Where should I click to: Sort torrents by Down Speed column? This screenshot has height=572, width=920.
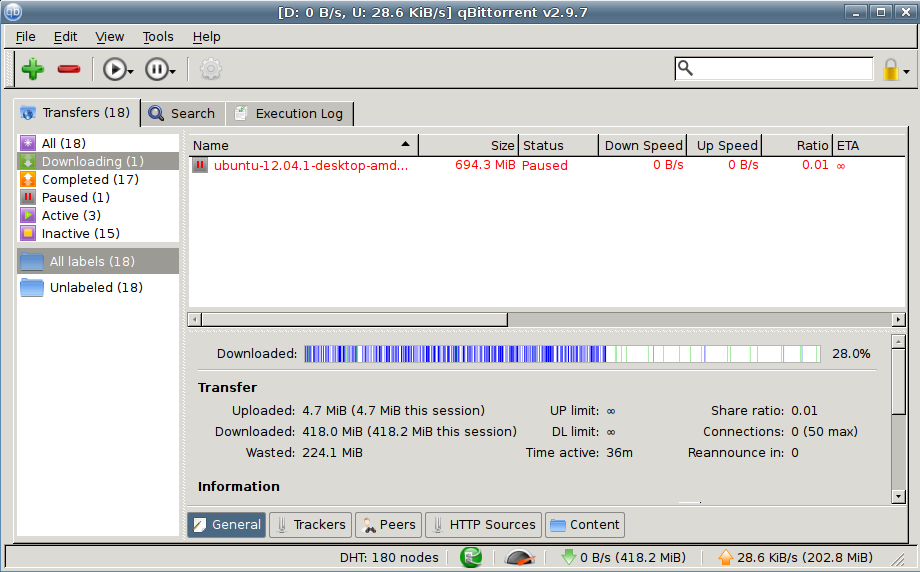tap(642, 145)
